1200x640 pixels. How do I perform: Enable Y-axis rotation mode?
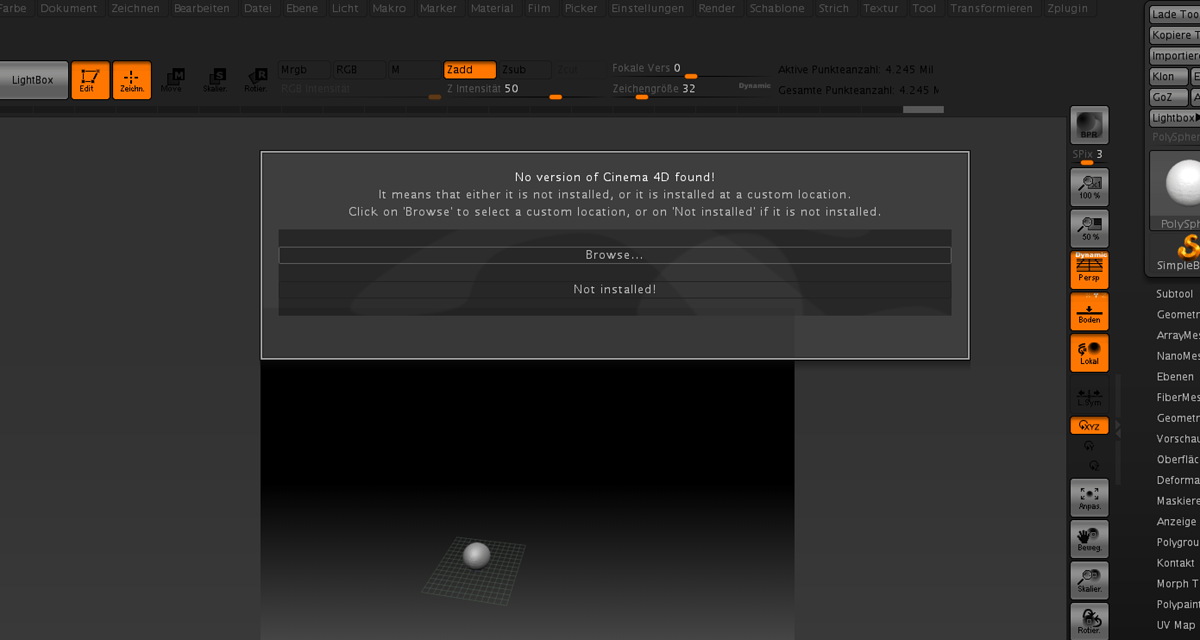click(x=1089, y=446)
